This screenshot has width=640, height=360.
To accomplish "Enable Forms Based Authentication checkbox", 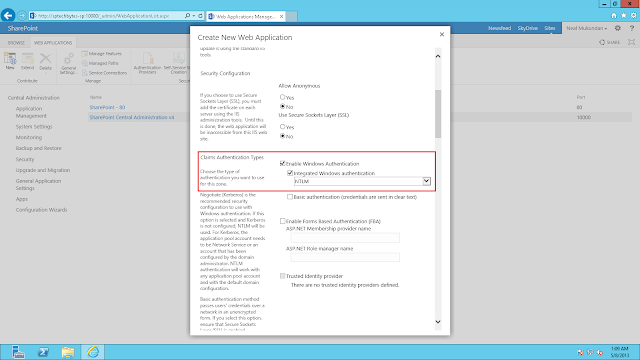I will [282, 221].
